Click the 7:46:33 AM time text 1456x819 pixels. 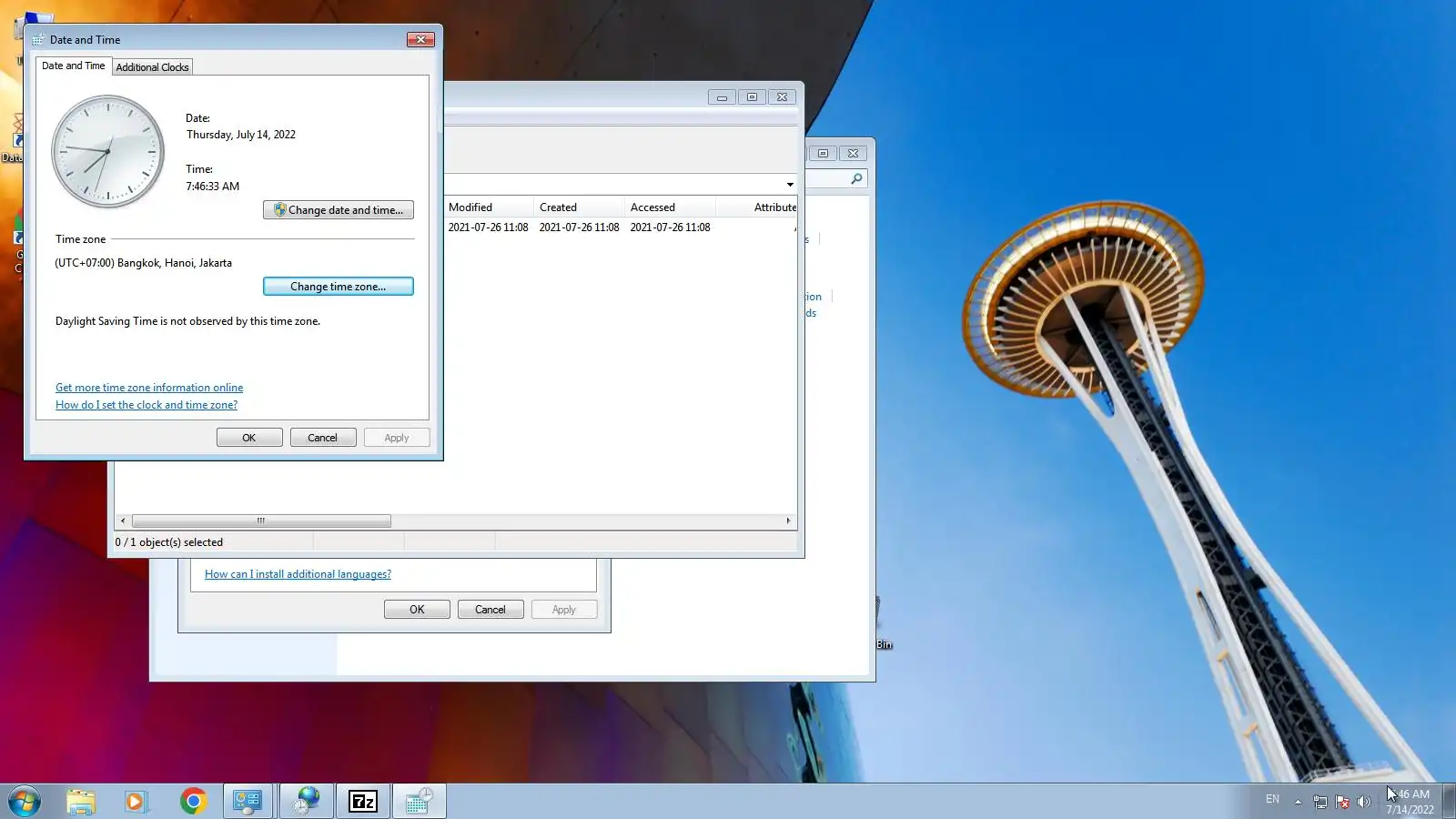point(213,187)
